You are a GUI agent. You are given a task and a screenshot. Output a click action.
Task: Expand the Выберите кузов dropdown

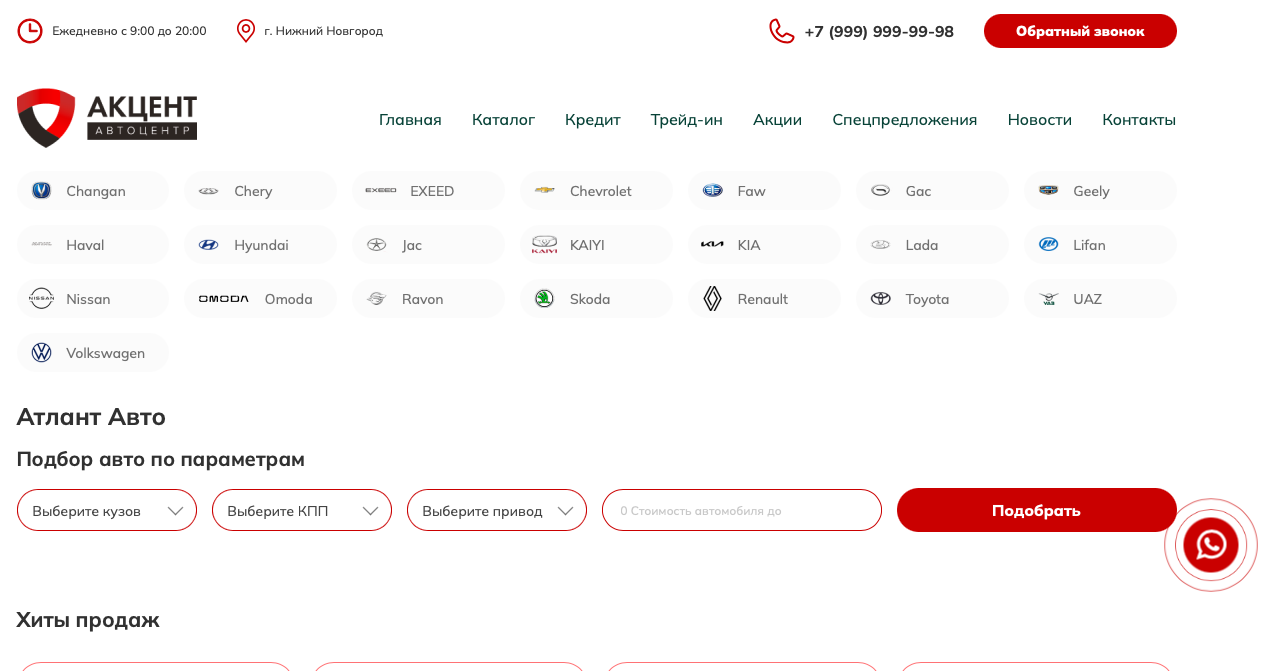[x=107, y=510]
